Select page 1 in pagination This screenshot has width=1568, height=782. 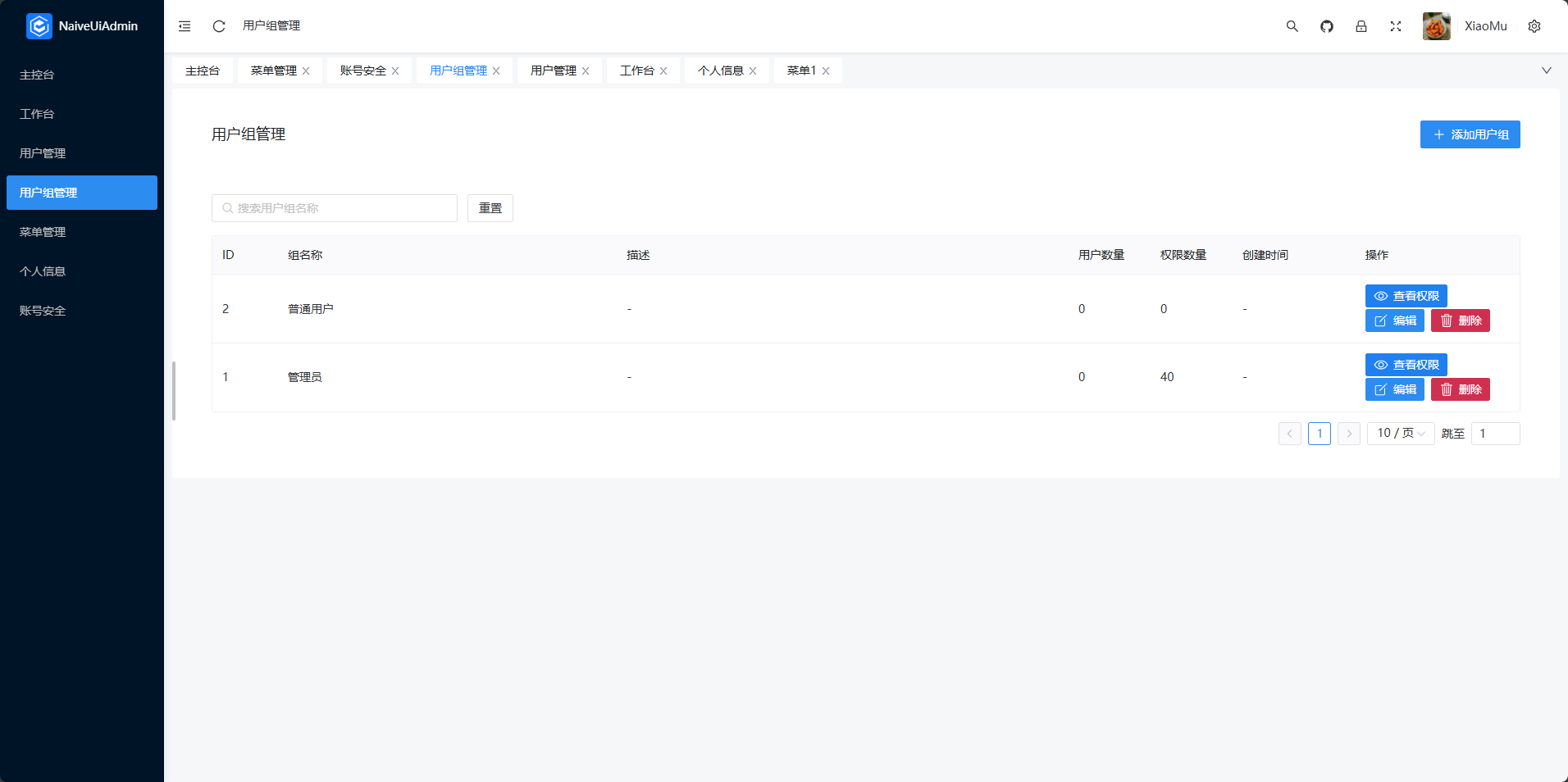pos(1319,433)
